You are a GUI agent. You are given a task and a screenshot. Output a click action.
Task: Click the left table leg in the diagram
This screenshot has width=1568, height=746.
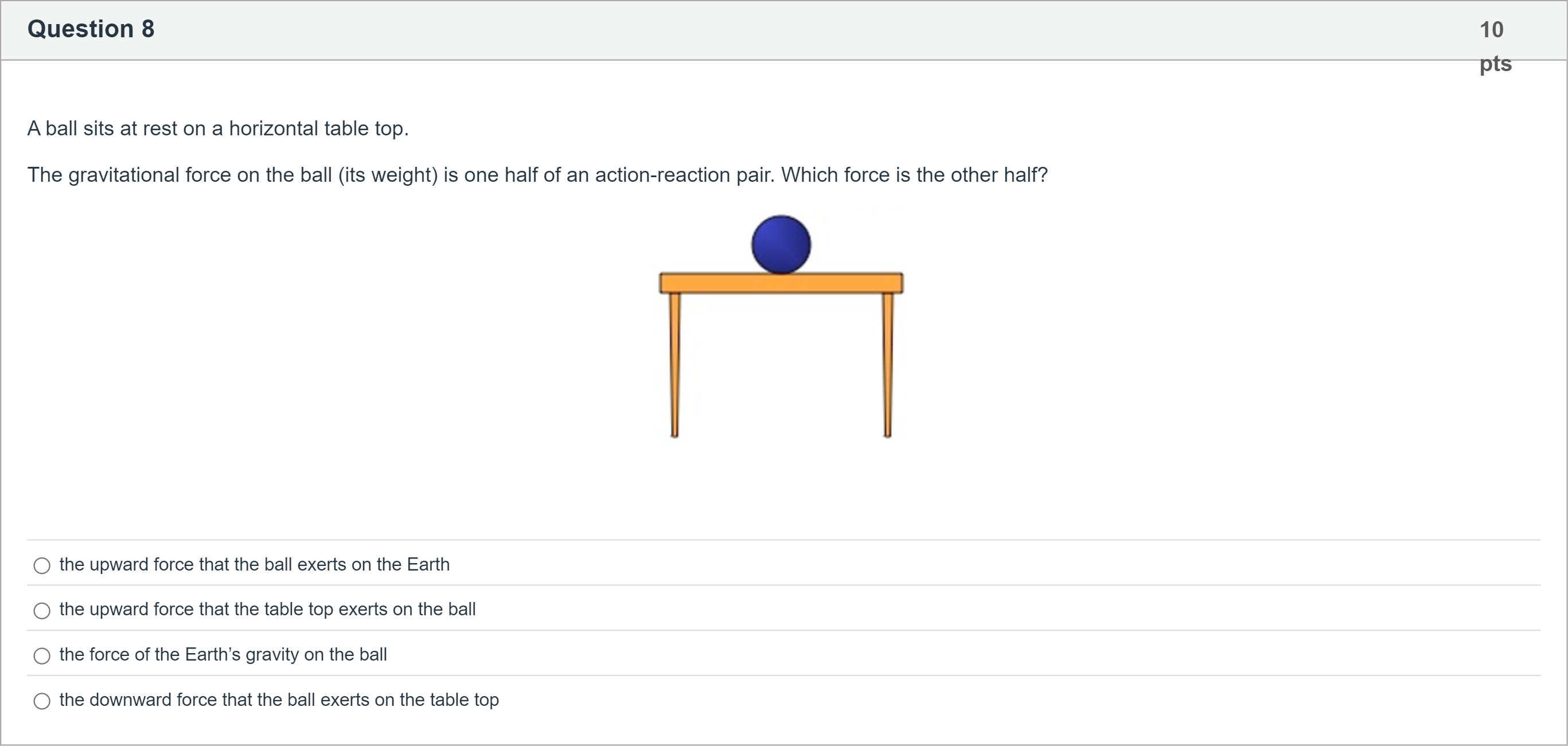[x=674, y=365]
